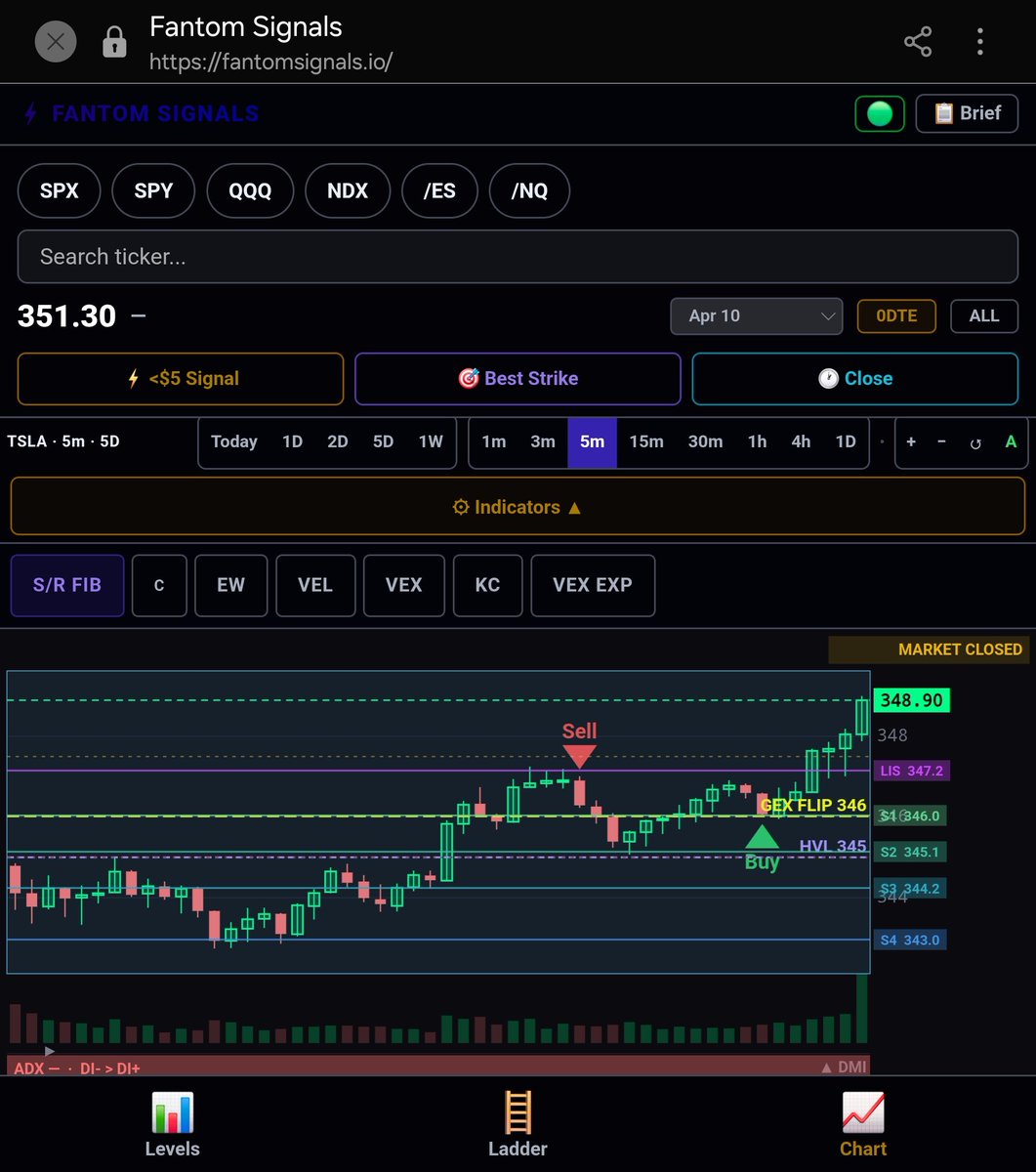Switch interval to 30m

pyautogui.click(x=705, y=441)
